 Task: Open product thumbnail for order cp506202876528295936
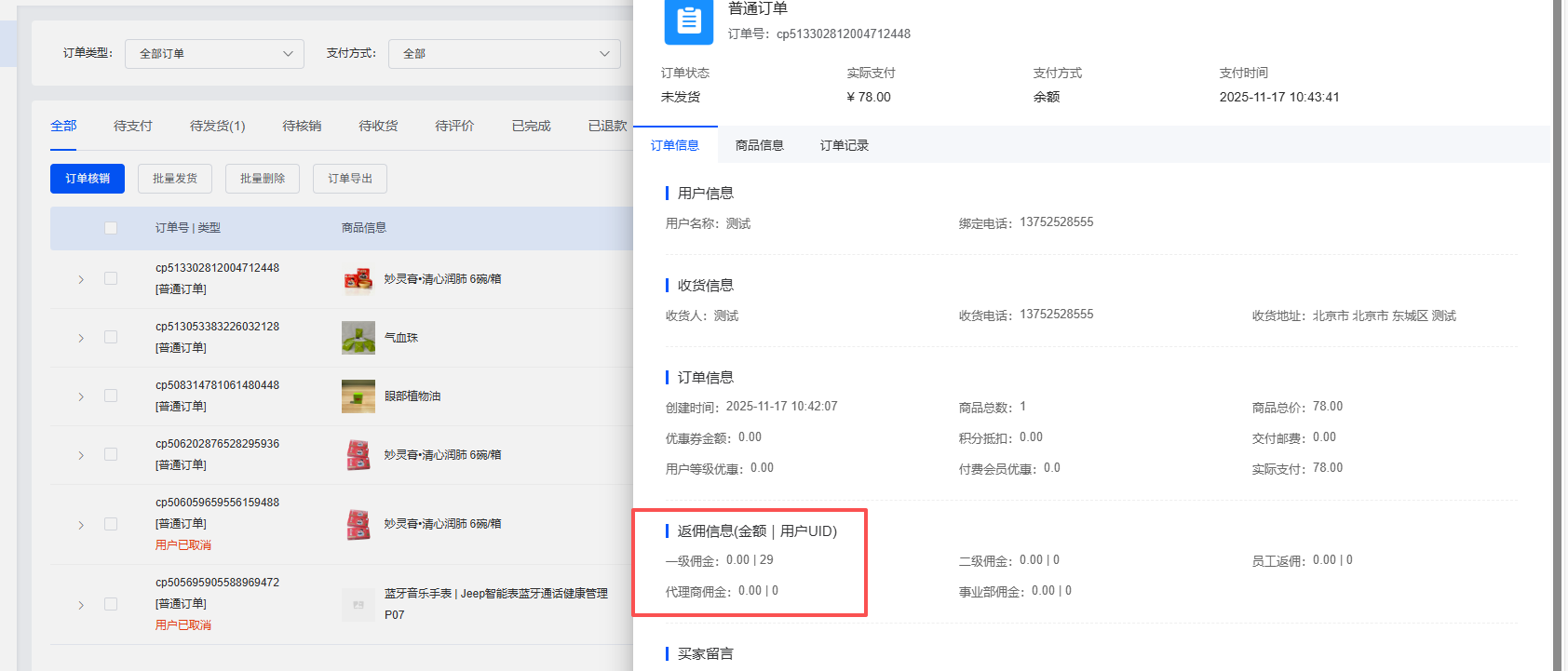click(358, 455)
